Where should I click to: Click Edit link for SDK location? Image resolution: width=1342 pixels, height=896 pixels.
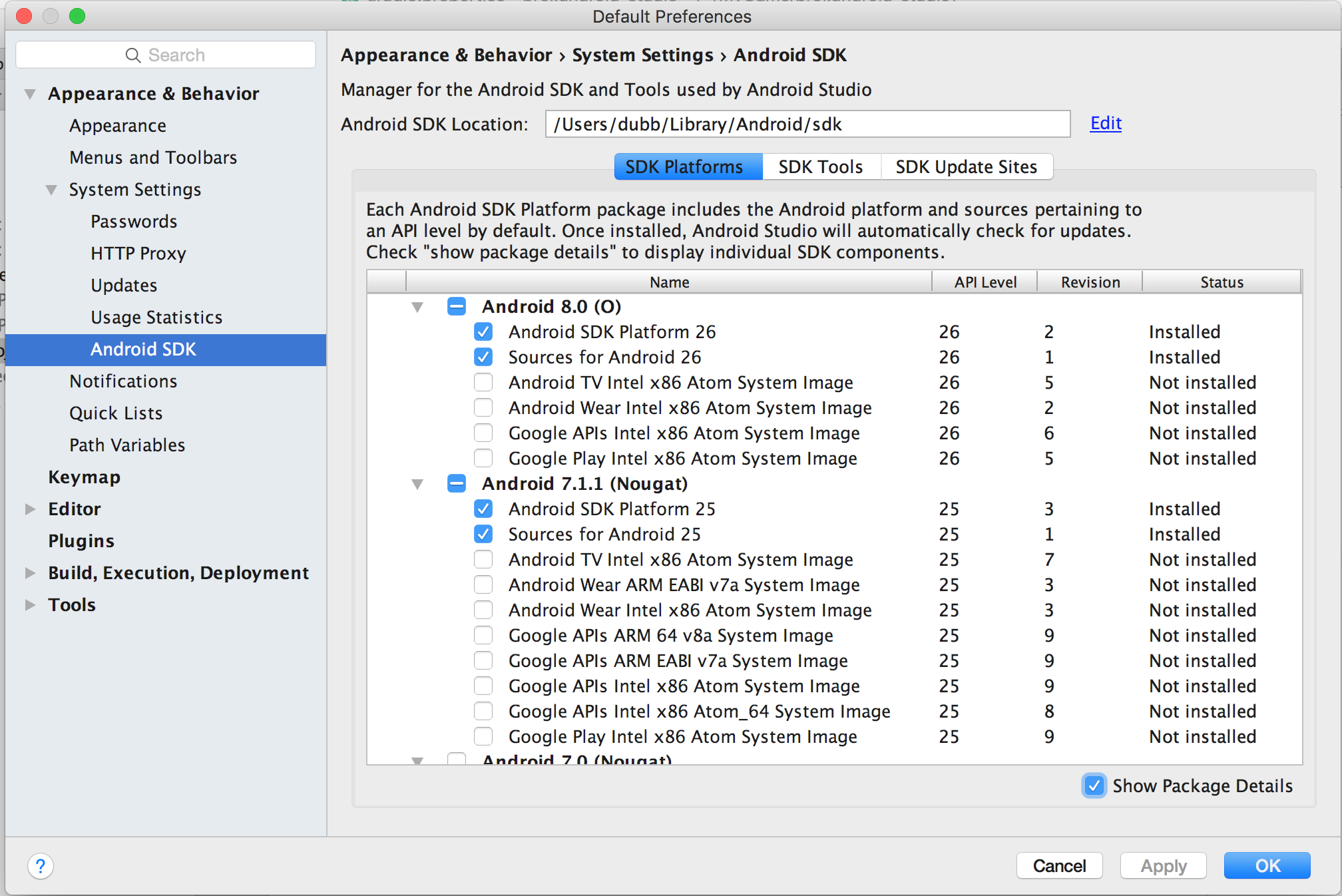tap(1106, 123)
